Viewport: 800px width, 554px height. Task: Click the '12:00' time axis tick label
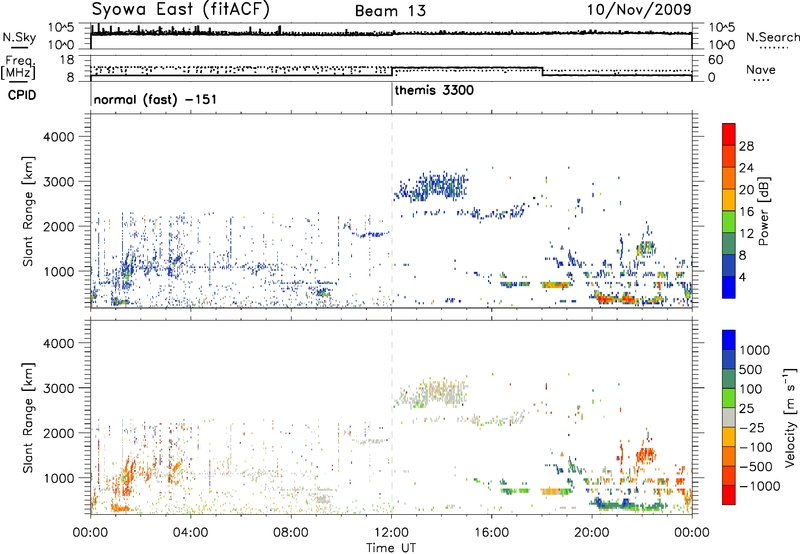[391, 533]
